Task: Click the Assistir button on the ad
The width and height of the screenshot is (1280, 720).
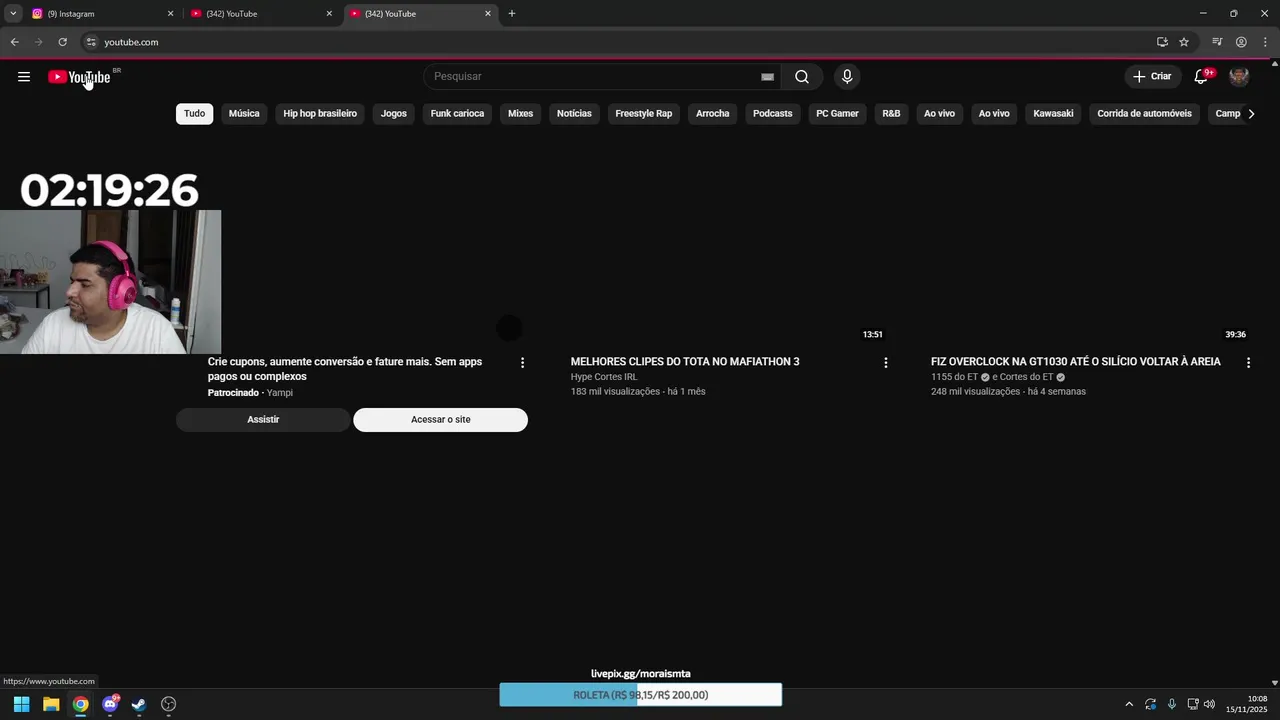Action: [263, 420]
